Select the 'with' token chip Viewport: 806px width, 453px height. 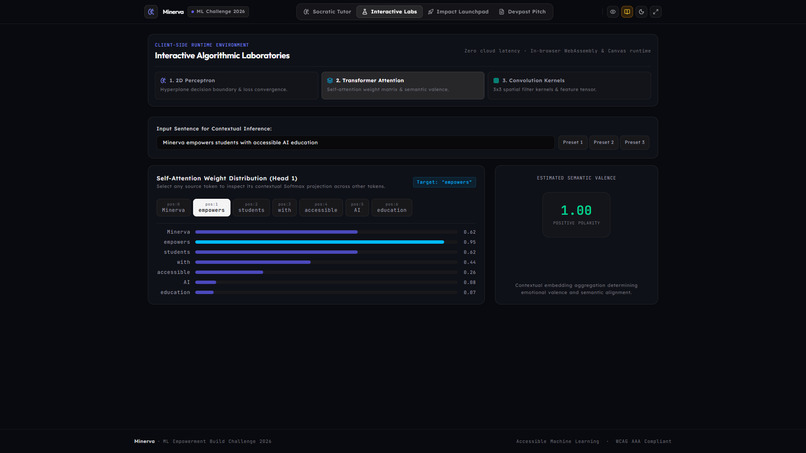285,208
